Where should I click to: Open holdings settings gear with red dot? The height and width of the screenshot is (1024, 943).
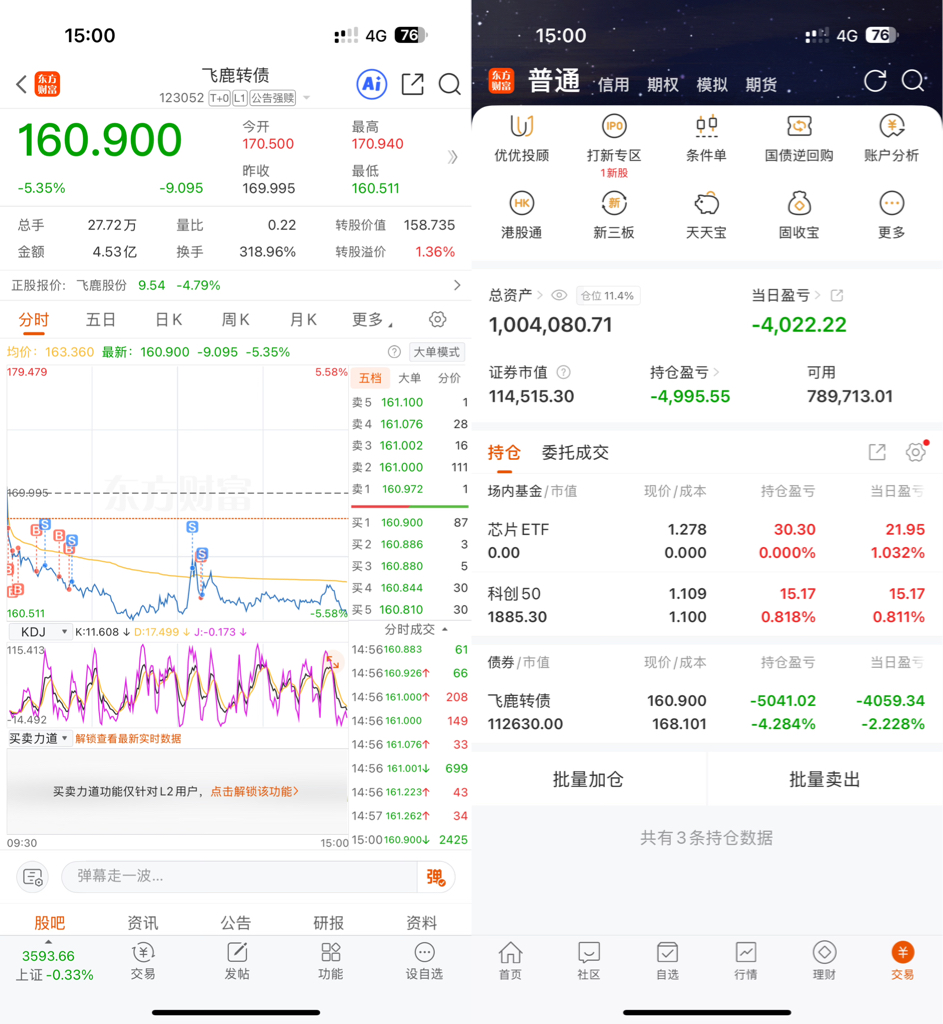coord(916,451)
